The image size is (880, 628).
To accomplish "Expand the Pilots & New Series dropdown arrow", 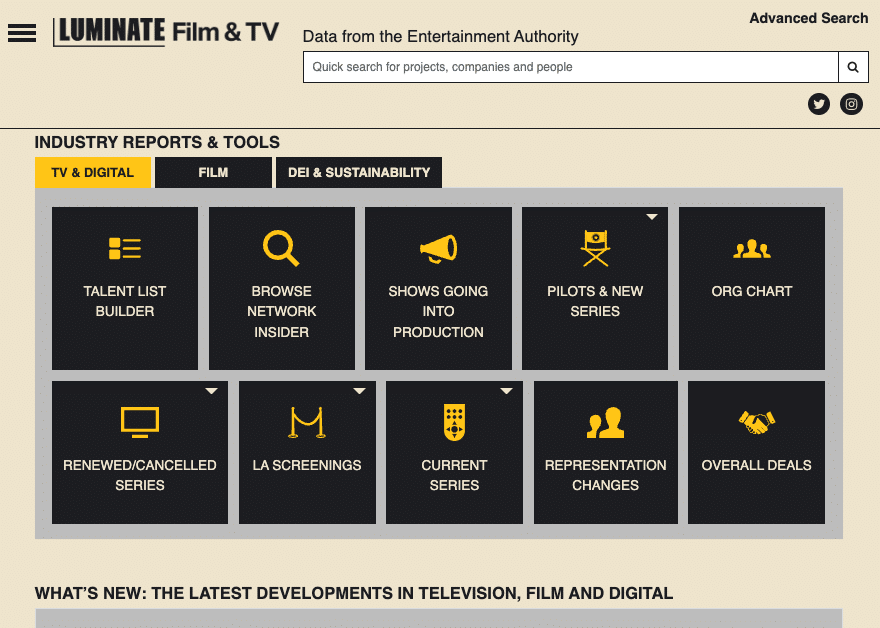I will (x=652, y=217).
